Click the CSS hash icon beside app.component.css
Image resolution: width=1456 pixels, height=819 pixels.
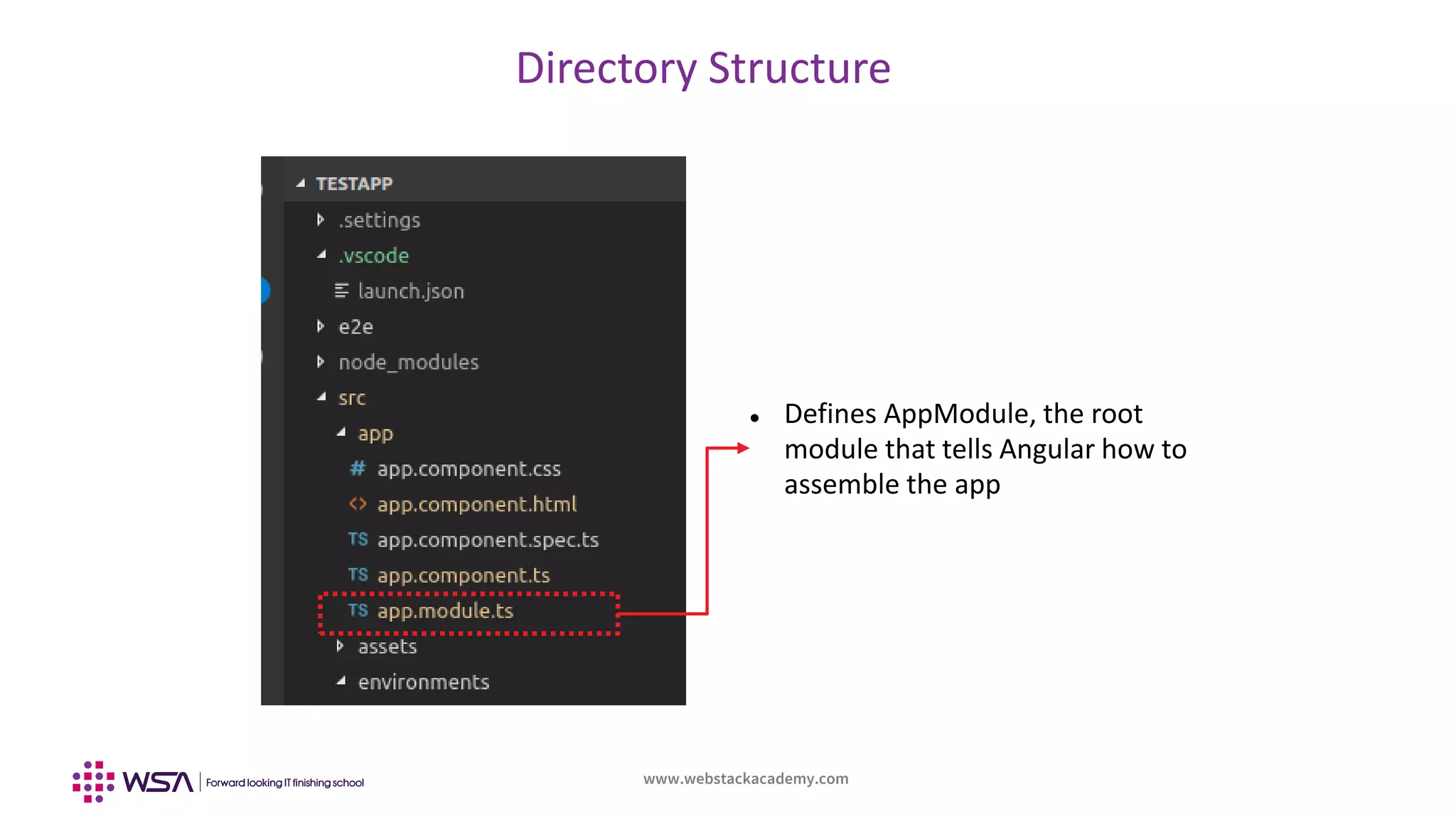[358, 469]
